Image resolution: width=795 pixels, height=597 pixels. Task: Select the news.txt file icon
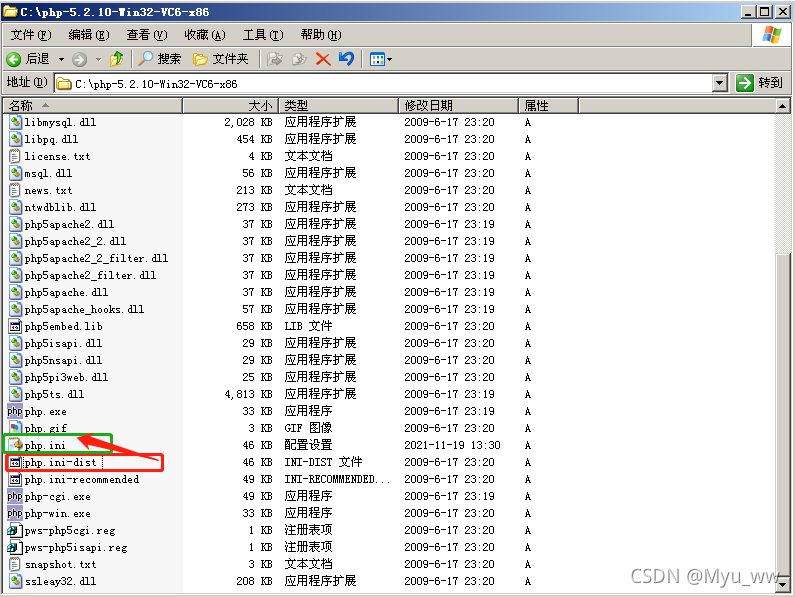[x=16, y=190]
